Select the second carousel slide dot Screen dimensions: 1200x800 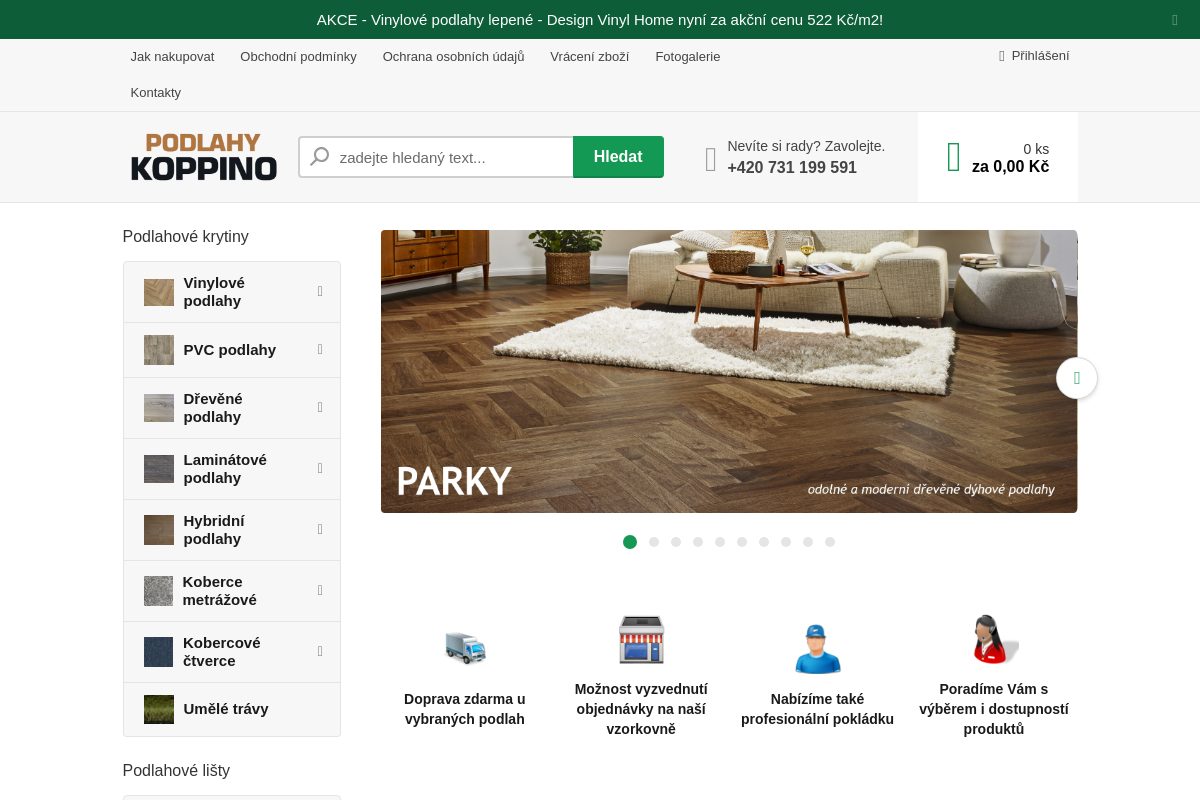[654, 542]
